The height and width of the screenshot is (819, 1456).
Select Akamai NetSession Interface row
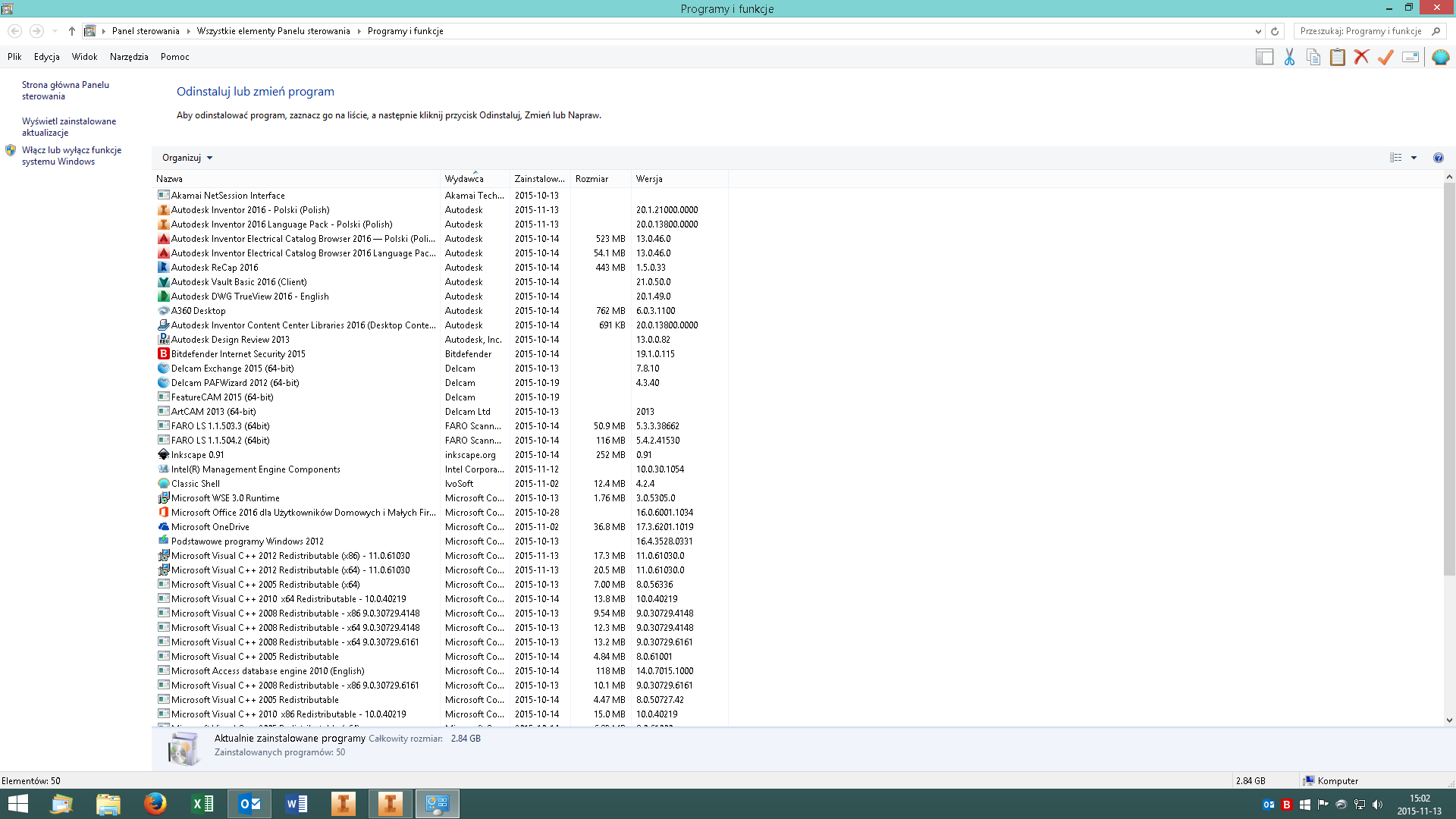point(440,196)
